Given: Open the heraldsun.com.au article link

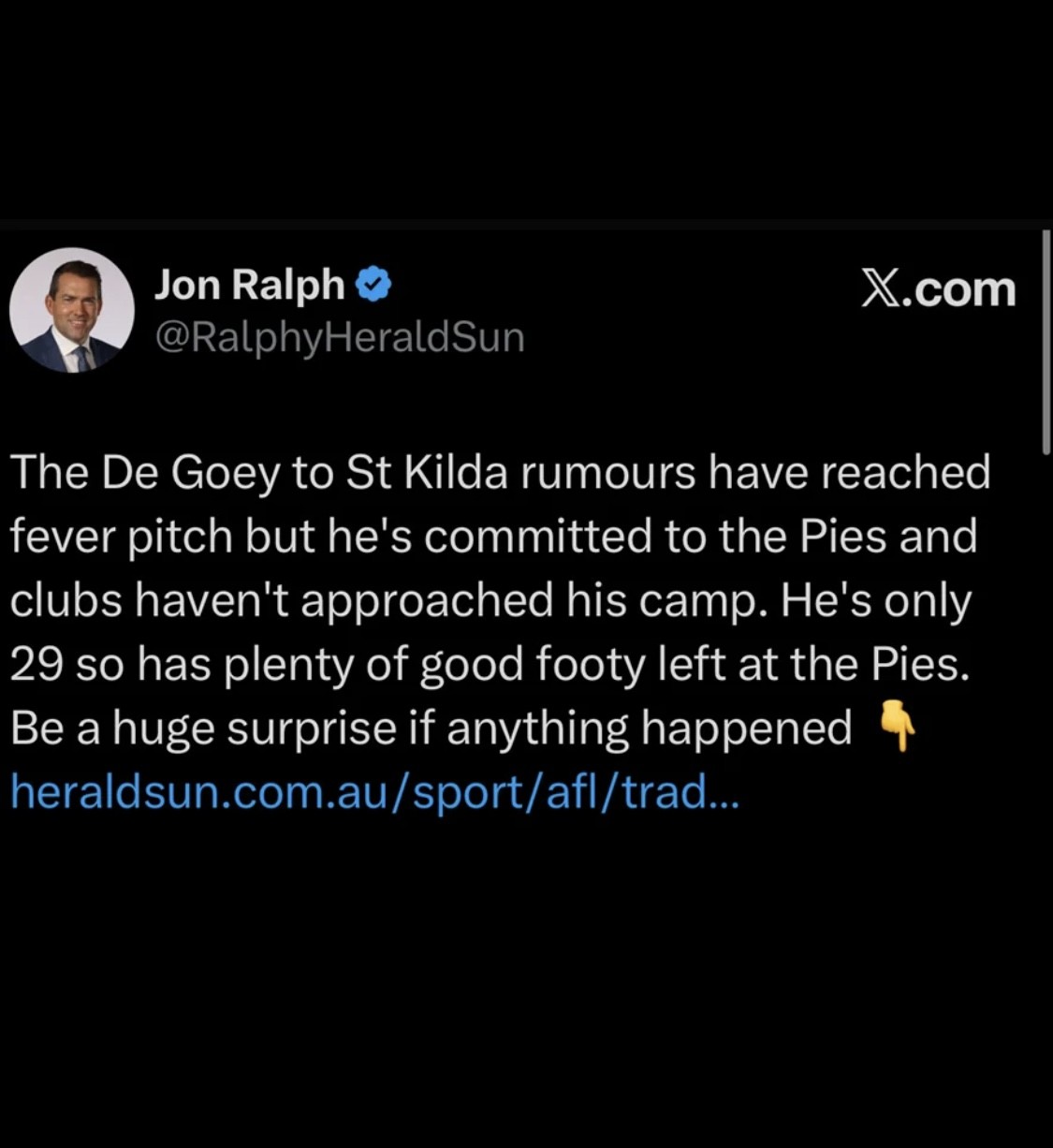Looking at the screenshot, I should coord(374,793).
